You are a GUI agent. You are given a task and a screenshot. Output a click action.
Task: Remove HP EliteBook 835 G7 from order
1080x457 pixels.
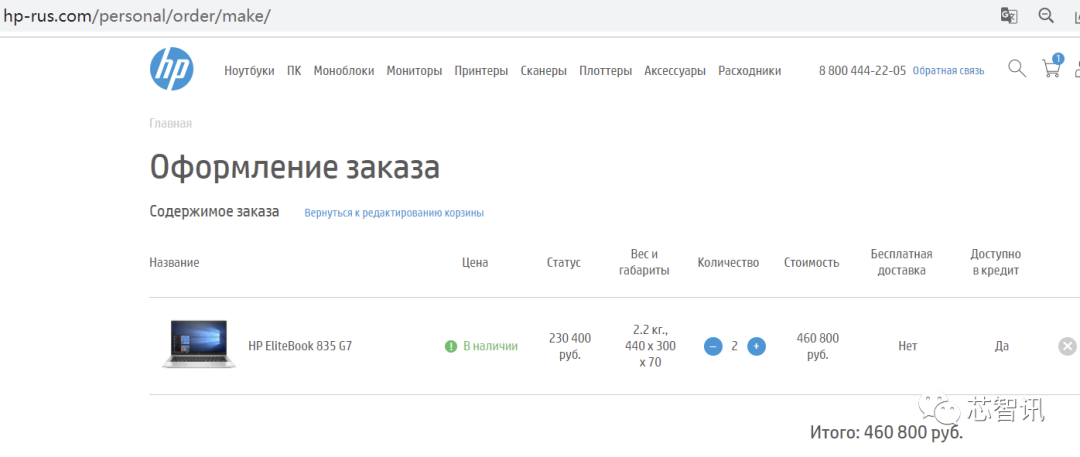tap(1068, 346)
